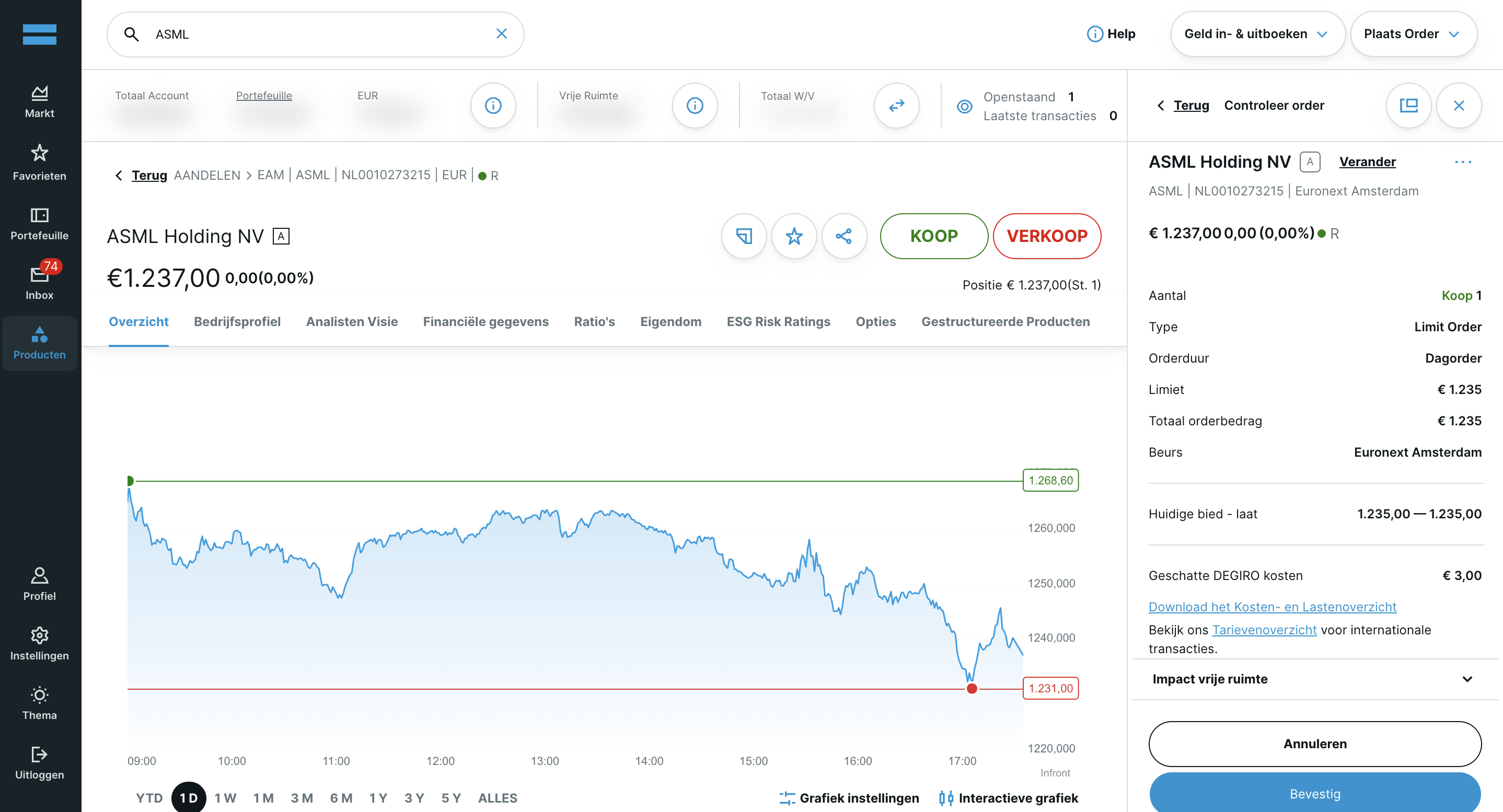Click Verander link for ASML order

tap(1367, 161)
